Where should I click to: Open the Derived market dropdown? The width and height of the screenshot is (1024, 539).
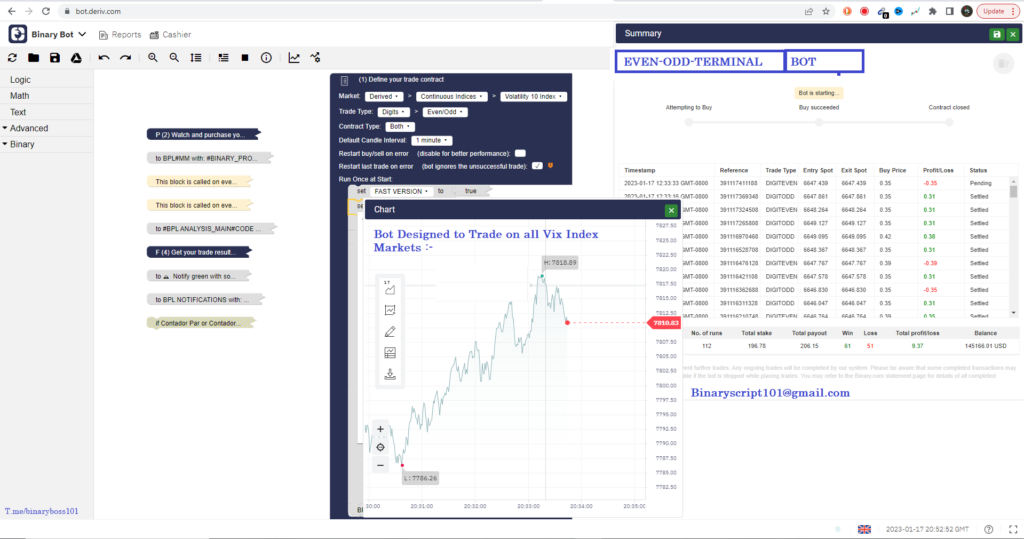click(383, 97)
